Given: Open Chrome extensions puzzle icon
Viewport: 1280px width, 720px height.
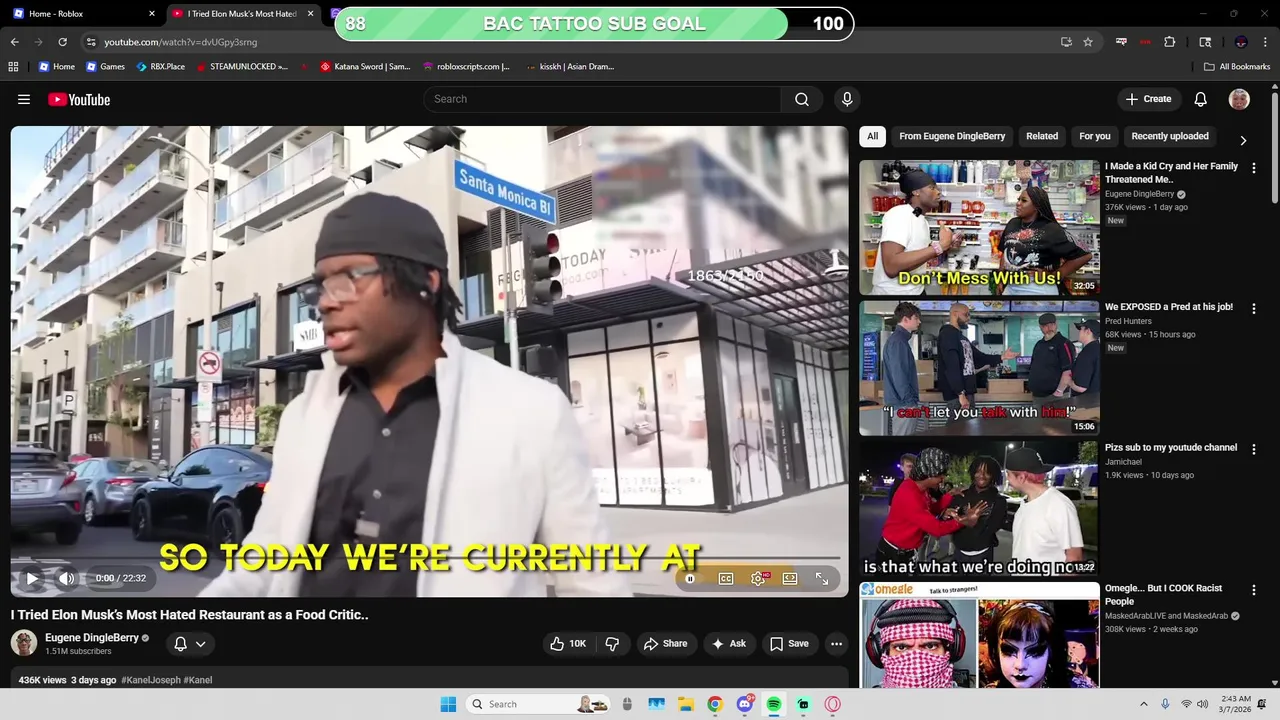Looking at the screenshot, I should (1170, 42).
